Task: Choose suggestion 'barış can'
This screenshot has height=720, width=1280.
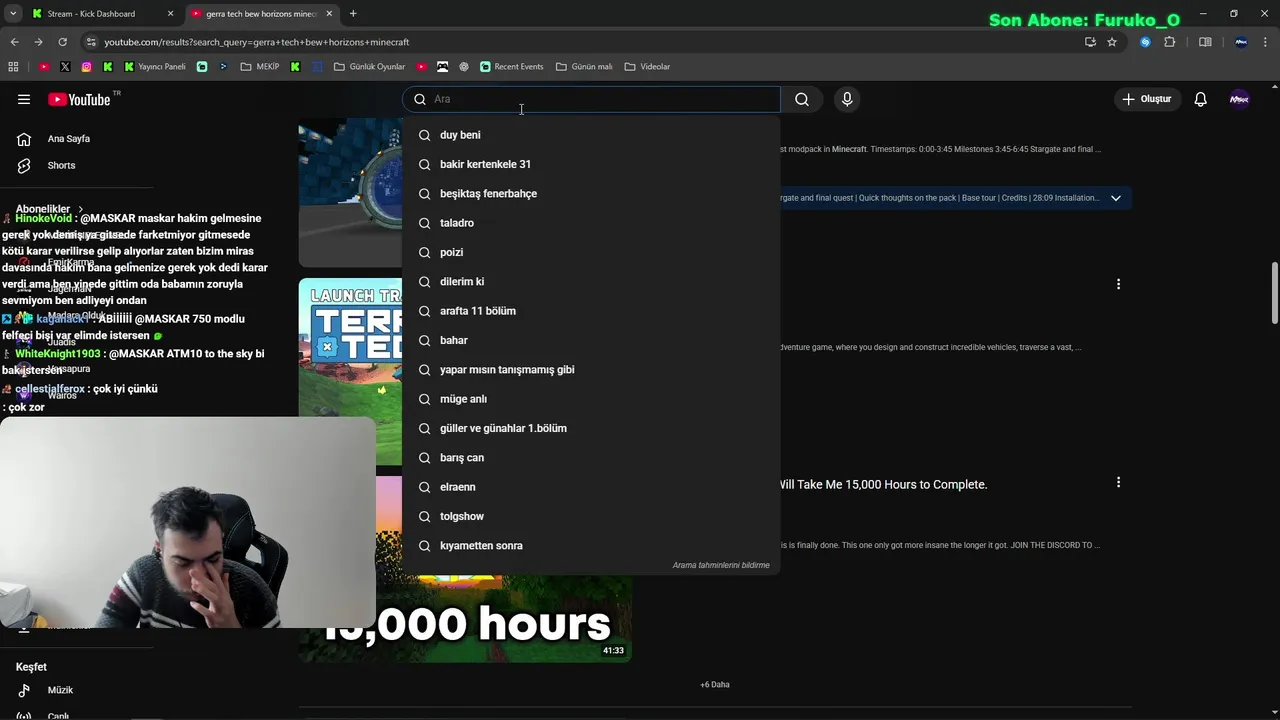Action: click(591, 457)
